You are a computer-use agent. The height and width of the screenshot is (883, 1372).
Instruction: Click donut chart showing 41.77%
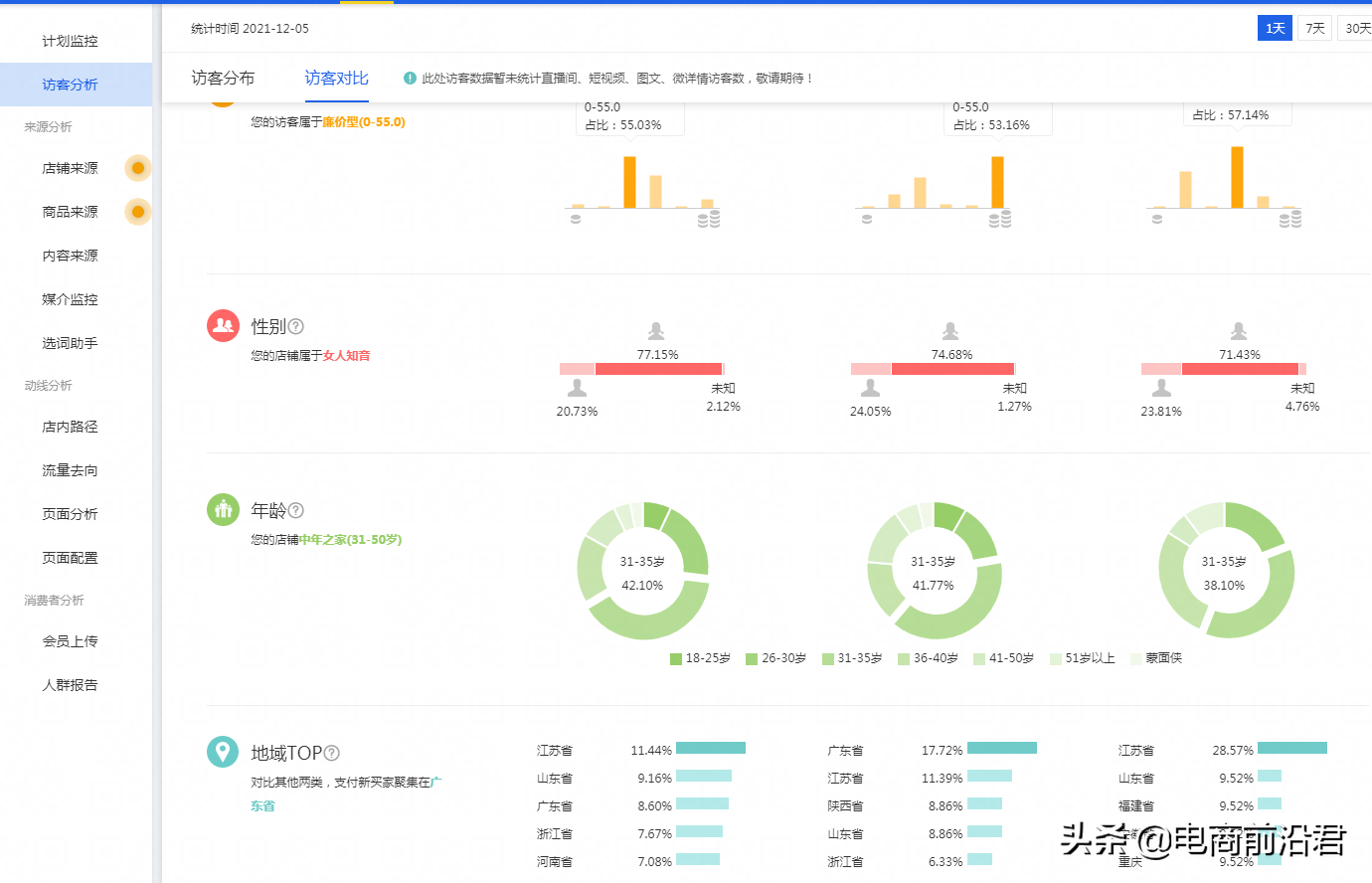tap(935, 571)
